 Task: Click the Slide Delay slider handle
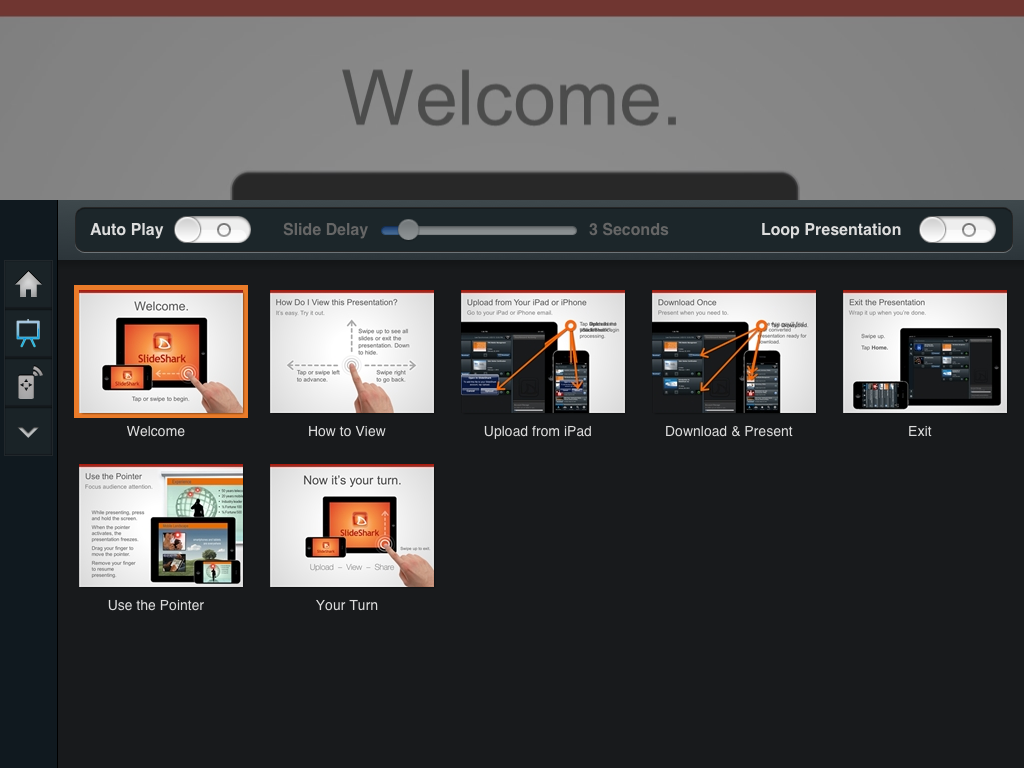pyautogui.click(x=408, y=230)
